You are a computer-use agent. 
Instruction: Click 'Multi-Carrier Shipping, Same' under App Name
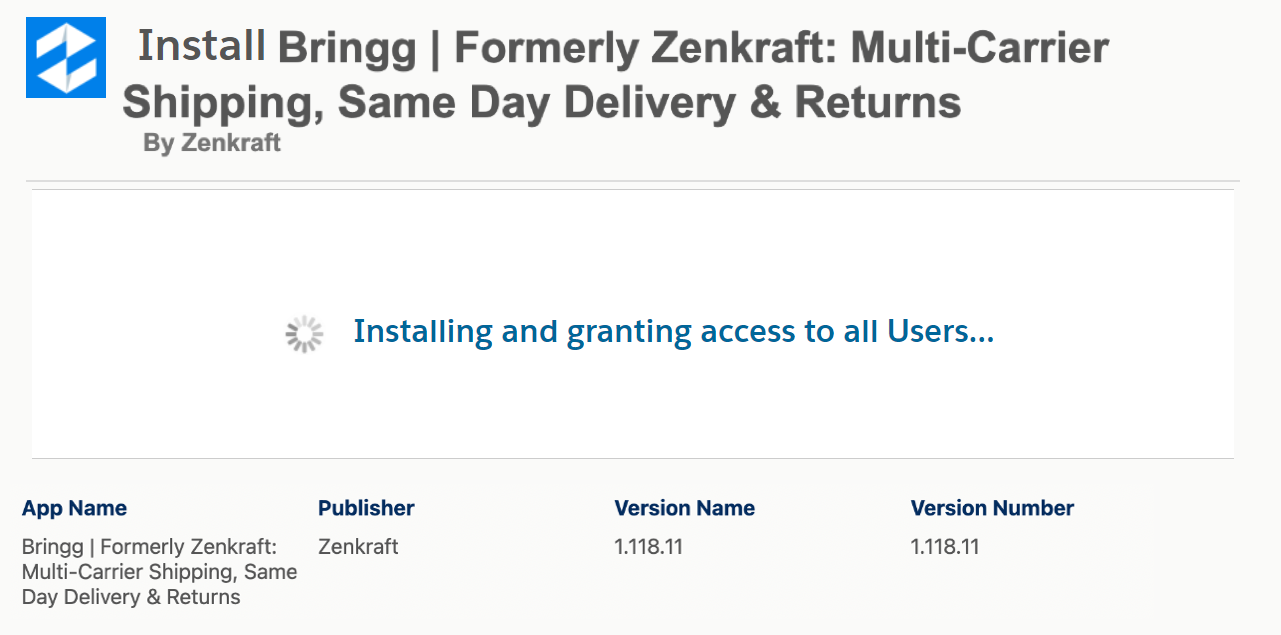159,572
